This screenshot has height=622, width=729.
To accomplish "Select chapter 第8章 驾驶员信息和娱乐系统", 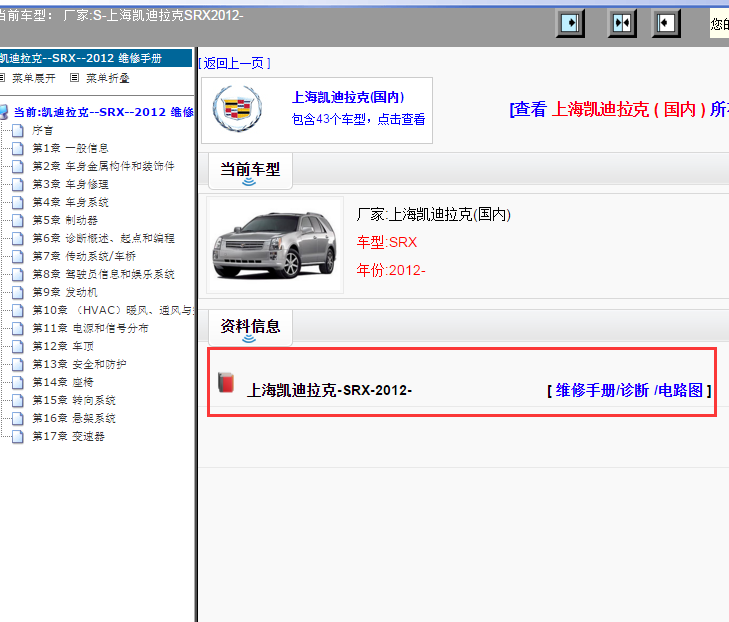I will point(103,274).
